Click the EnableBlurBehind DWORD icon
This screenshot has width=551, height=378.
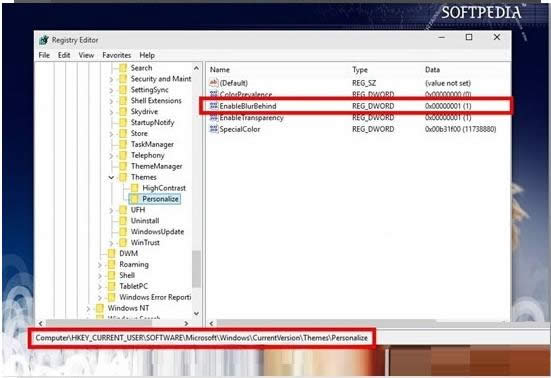point(214,106)
